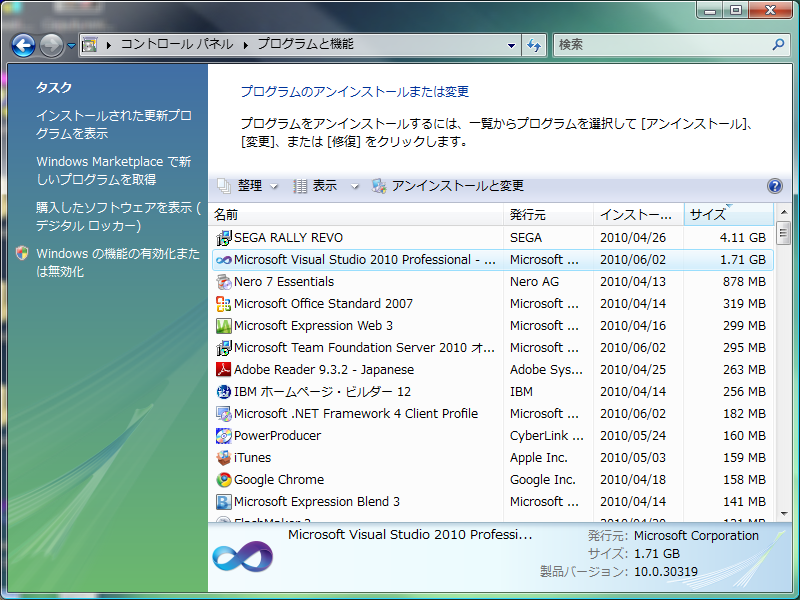Click the Adobe Reader 9.3.2 icon

click(223, 369)
